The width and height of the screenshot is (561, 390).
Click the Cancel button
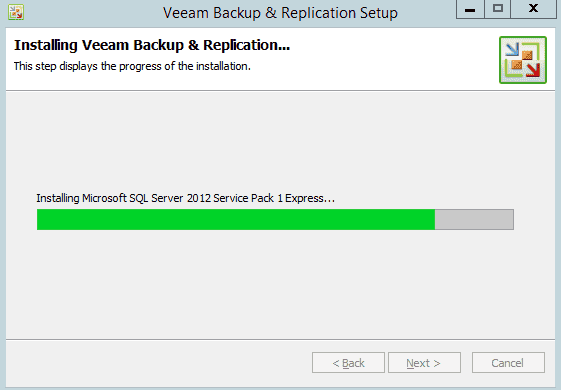(x=508, y=363)
